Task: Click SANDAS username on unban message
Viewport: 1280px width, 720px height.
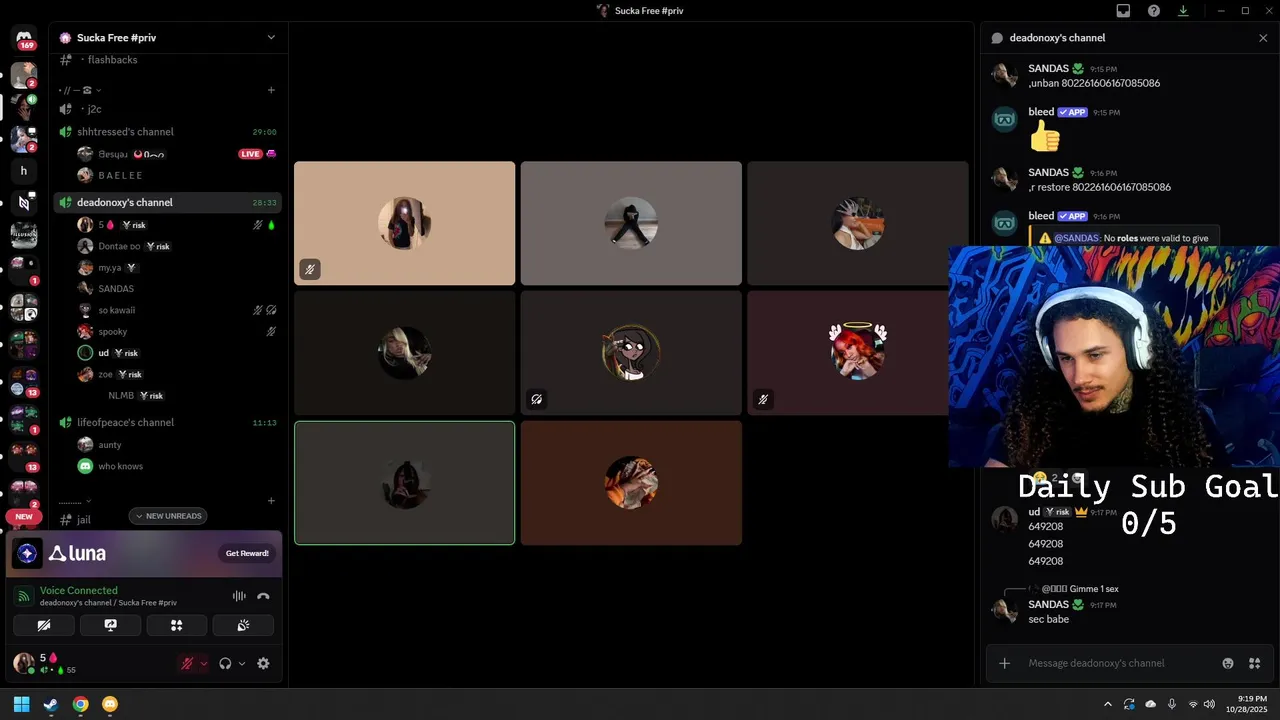Action: point(1048,69)
